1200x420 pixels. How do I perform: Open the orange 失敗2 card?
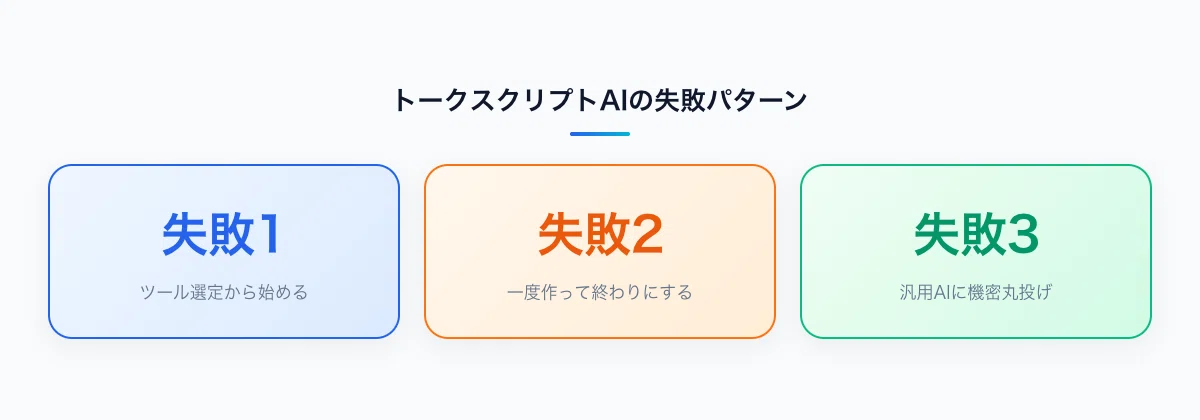point(600,251)
